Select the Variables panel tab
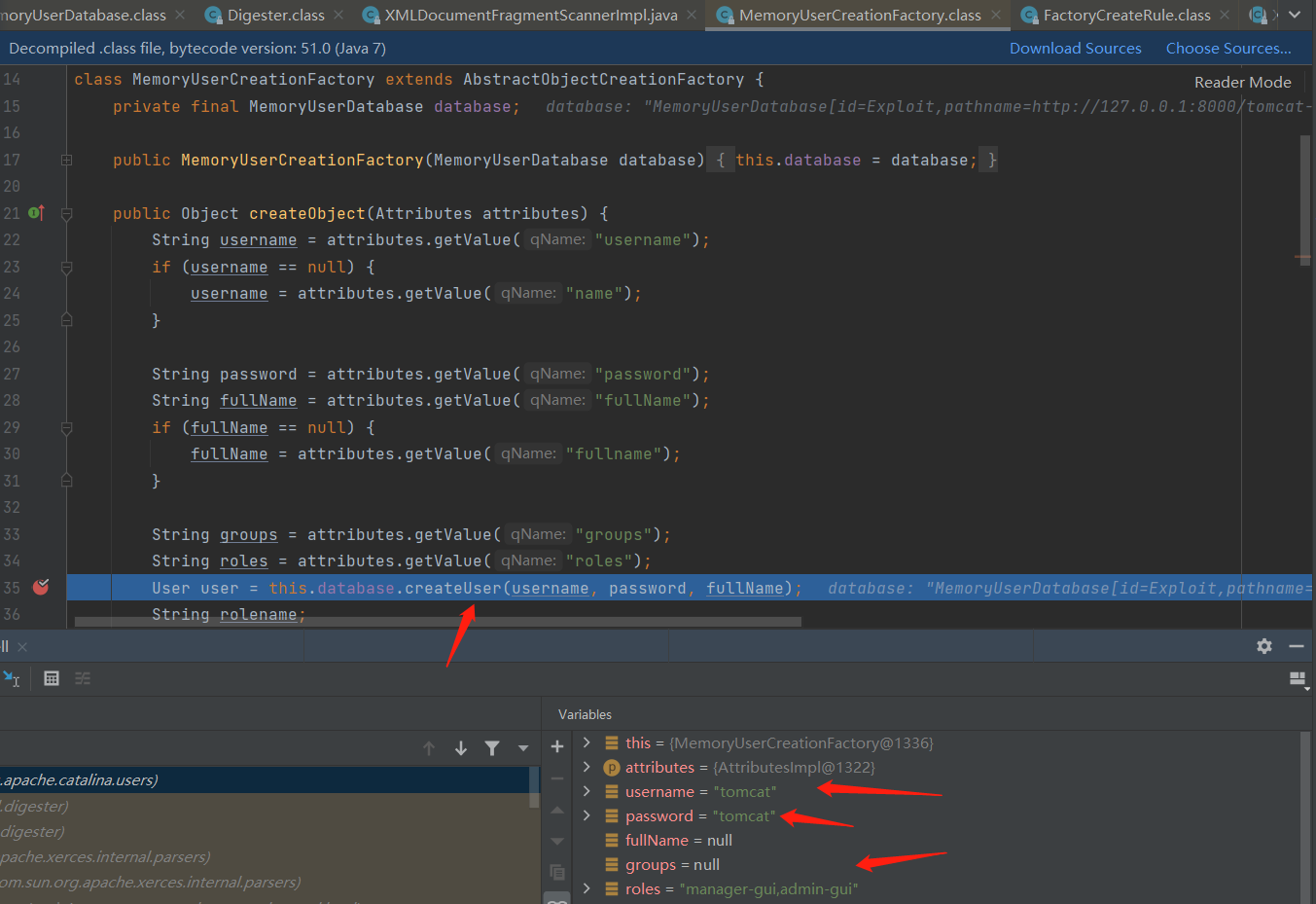 point(585,714)
